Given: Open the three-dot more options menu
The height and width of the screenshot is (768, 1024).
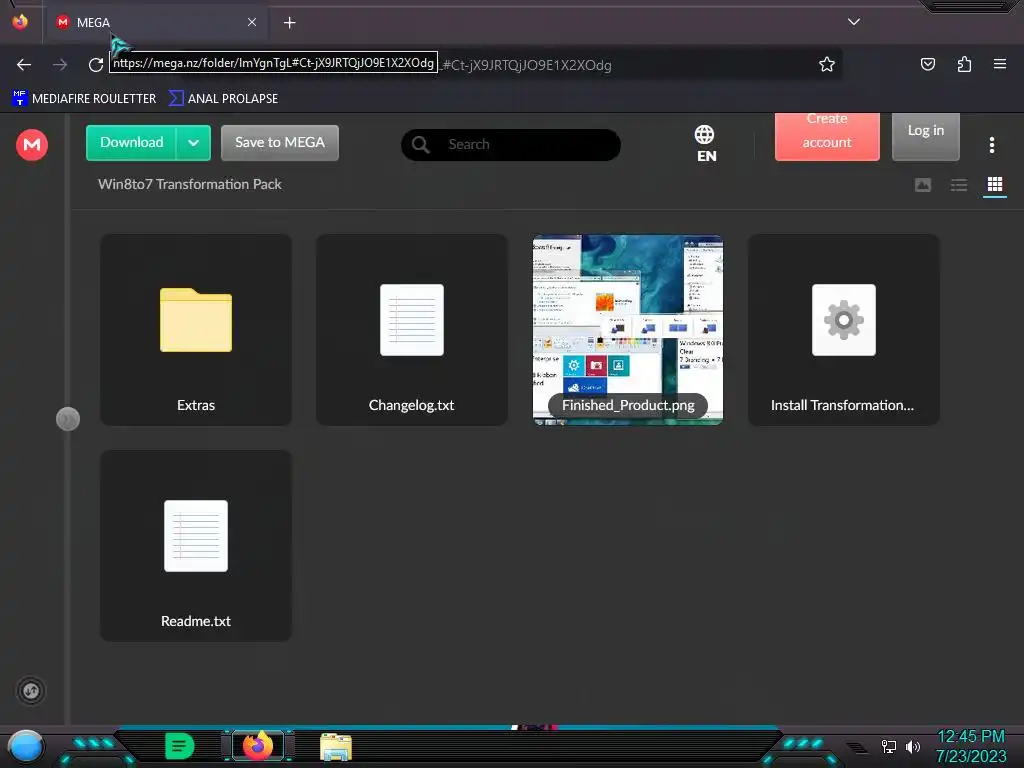Looking at the screenshot, I should 991,145.
